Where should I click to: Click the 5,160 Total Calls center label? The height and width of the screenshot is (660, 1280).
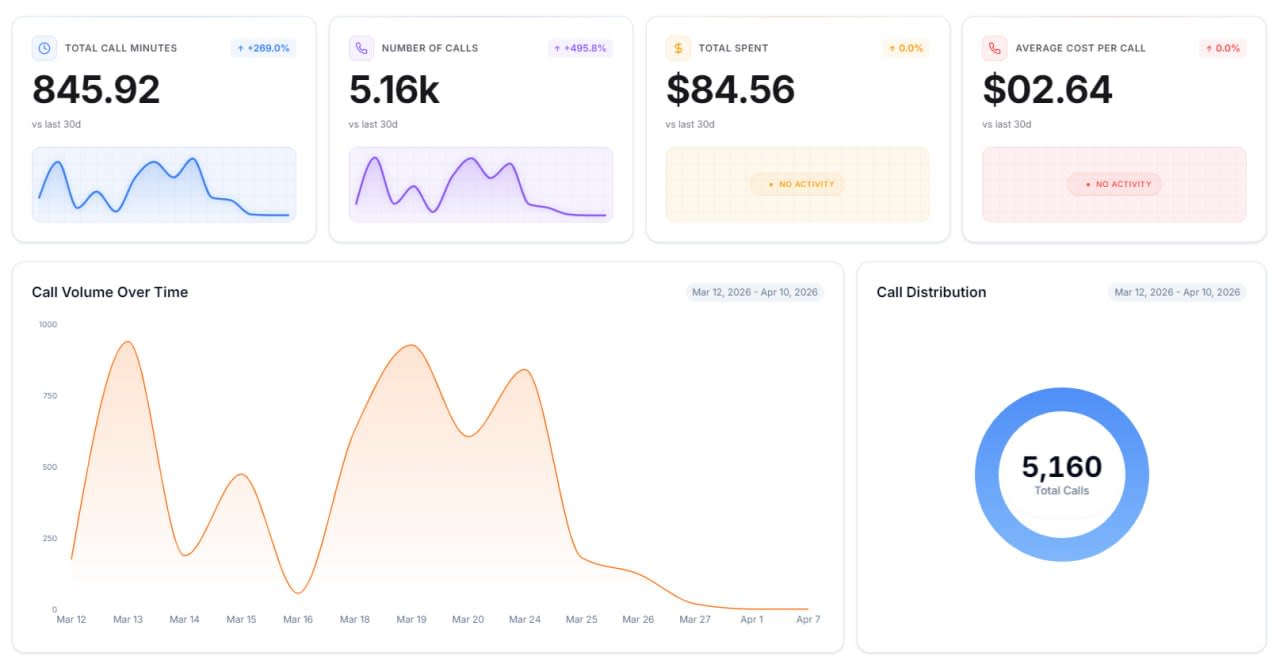[1062, 474]
